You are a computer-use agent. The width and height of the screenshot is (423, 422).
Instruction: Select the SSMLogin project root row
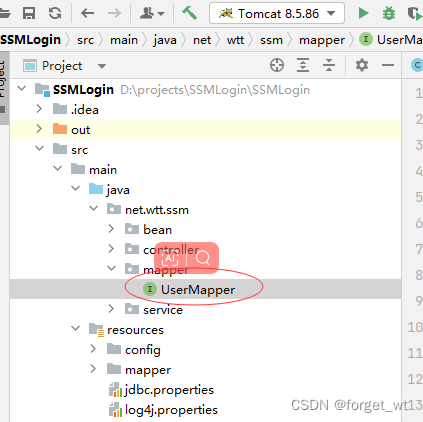[x=205, y=89]
